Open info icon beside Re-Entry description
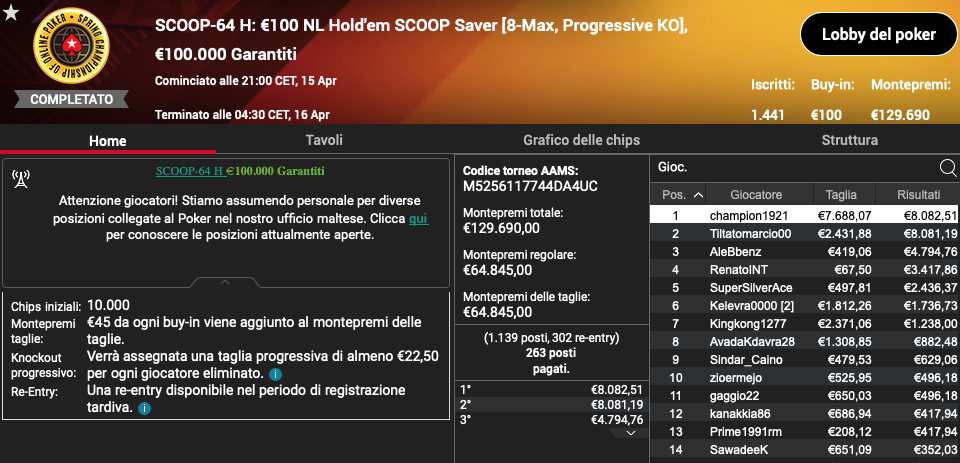Image resolution: width=960 pixels, height=463 pixels. [x=144, y=408]
